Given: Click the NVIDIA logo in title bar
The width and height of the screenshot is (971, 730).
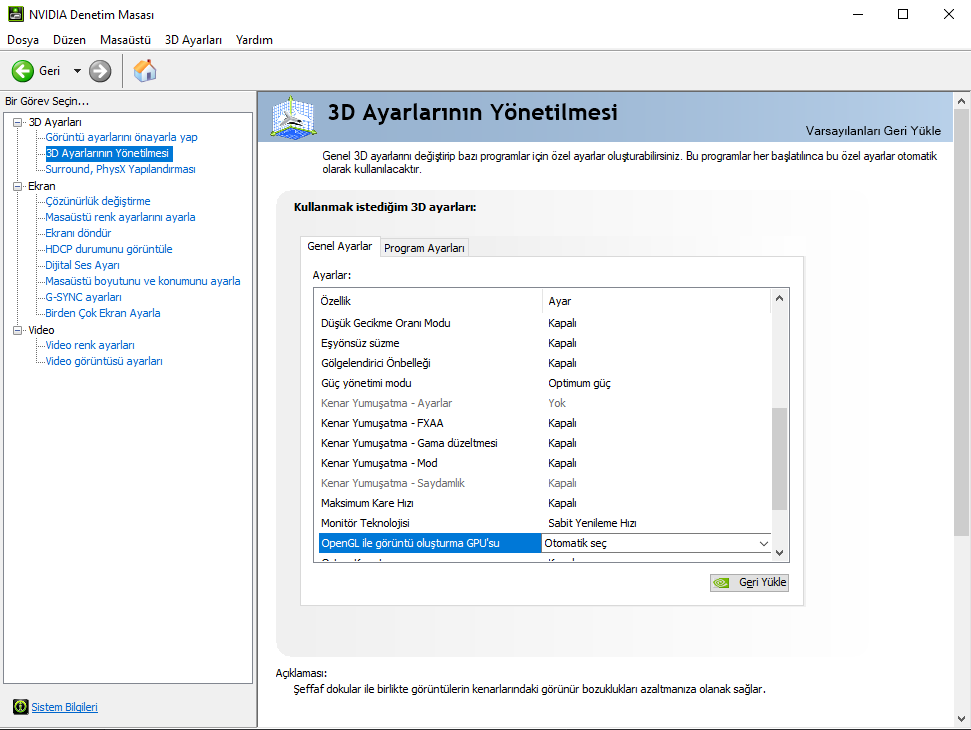Looking at the screenshot, I should tap(14, 14).
